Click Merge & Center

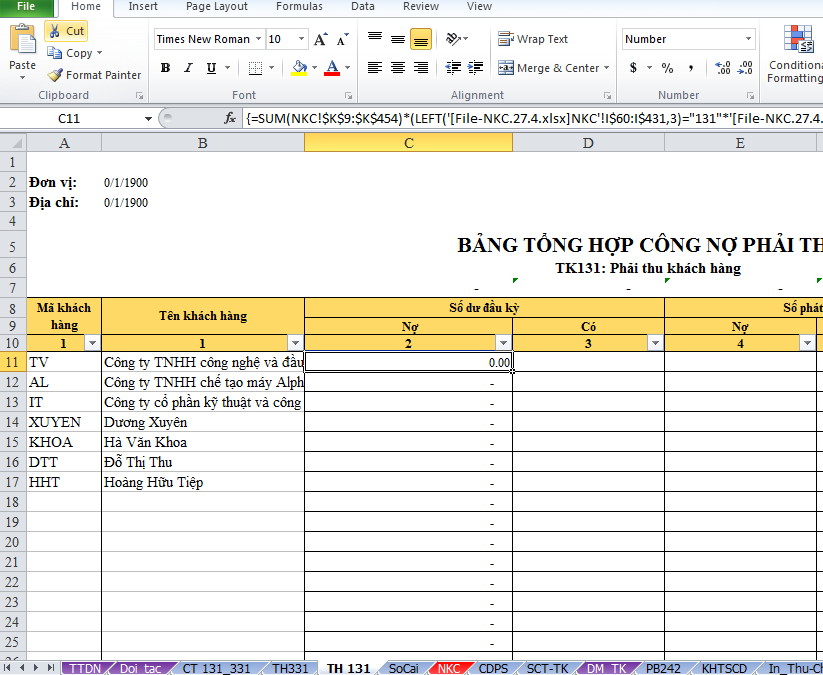tap(548, 68)
